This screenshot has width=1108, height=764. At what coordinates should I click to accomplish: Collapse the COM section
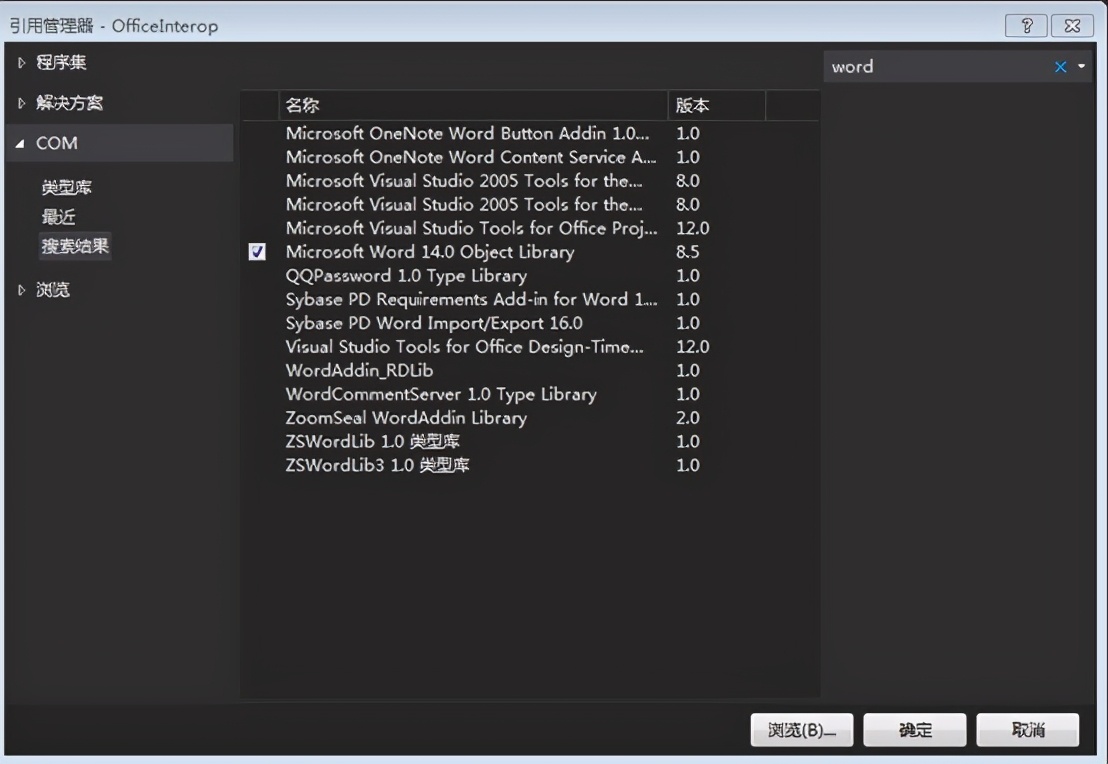[x=22, y=143]
